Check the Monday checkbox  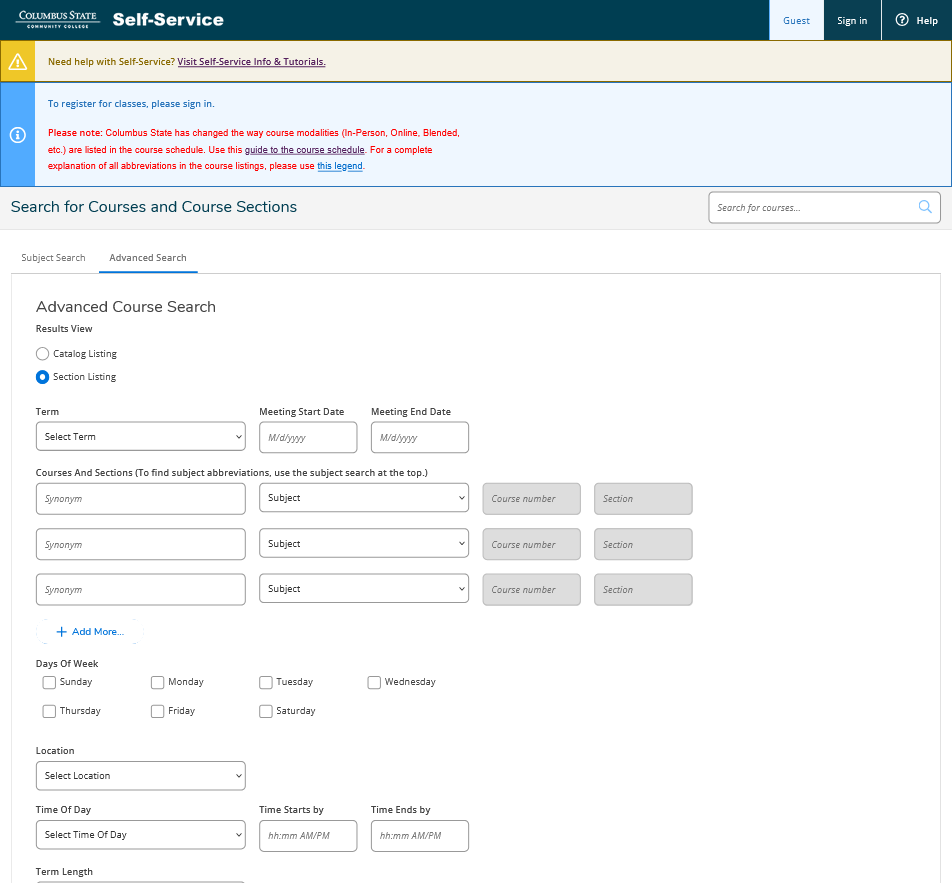(158, 682)
